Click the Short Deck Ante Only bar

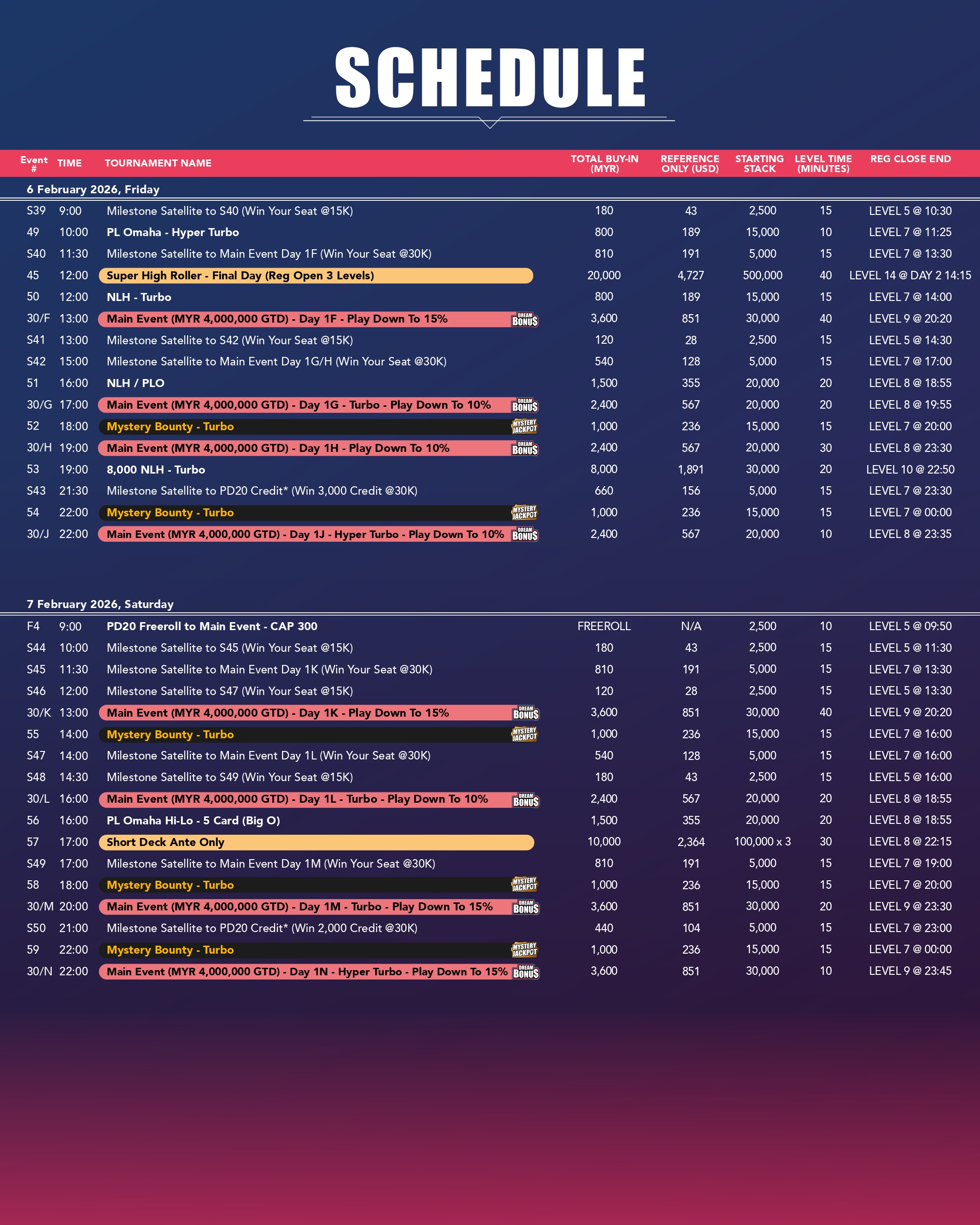pyautogui.click(x=316, y=842)
